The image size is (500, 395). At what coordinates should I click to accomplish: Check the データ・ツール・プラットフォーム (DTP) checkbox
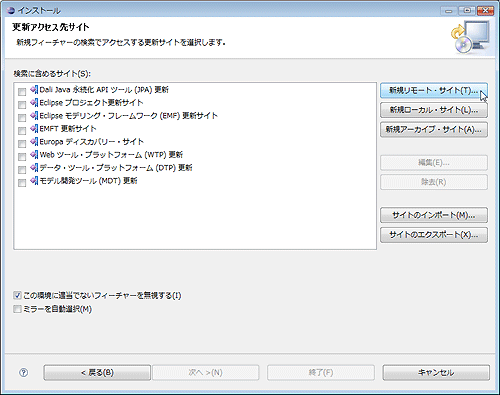click(22, 170)
